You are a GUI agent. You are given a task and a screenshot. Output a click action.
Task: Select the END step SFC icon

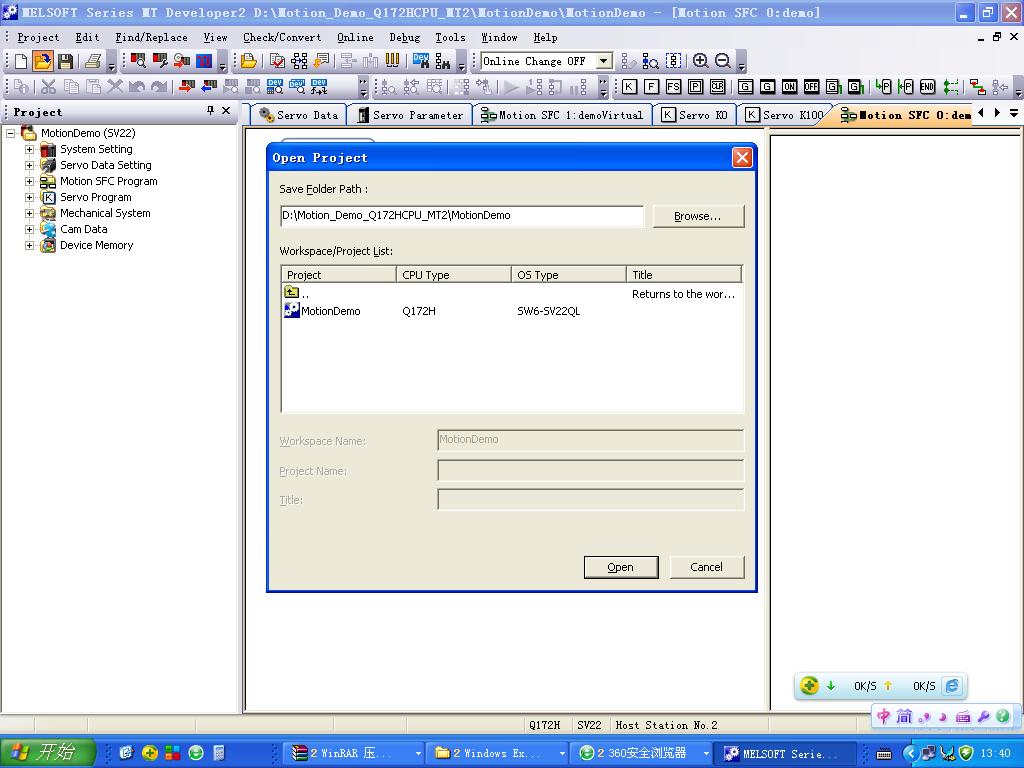(927, 87)
